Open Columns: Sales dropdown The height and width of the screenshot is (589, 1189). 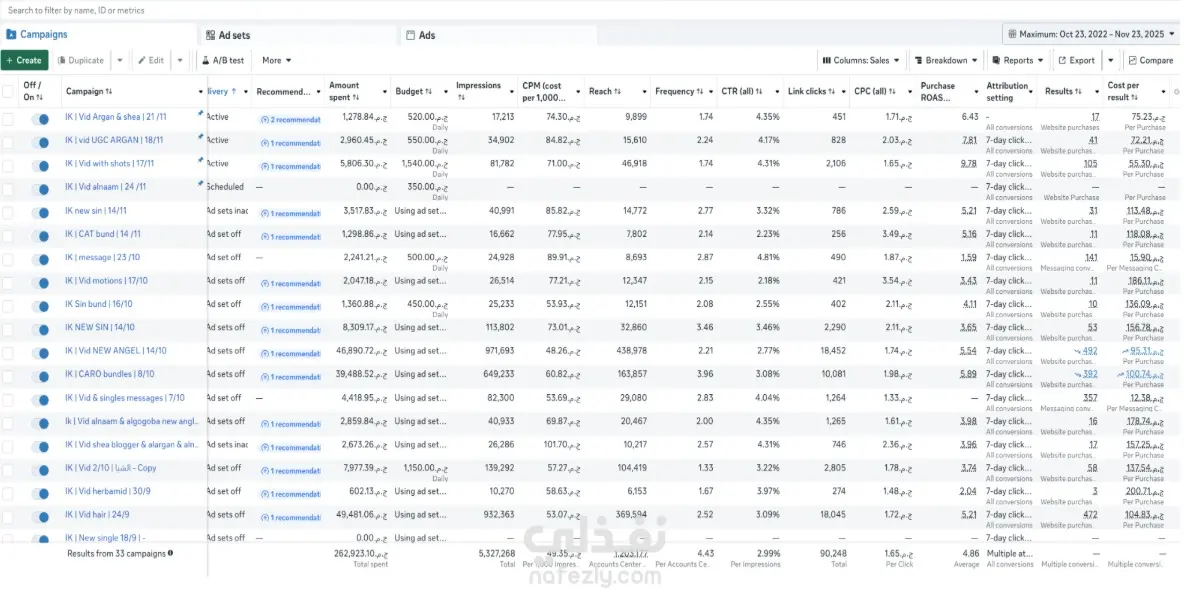pos(861,61)
